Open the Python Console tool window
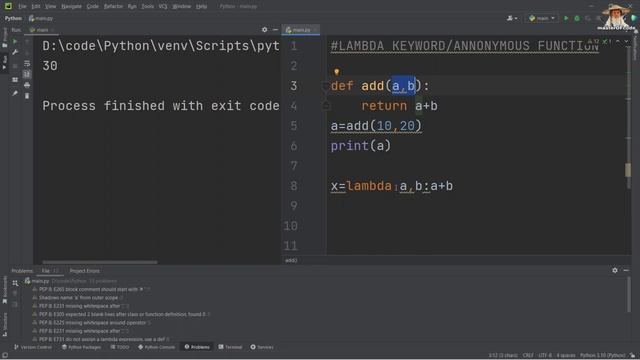 click(157, 347)
